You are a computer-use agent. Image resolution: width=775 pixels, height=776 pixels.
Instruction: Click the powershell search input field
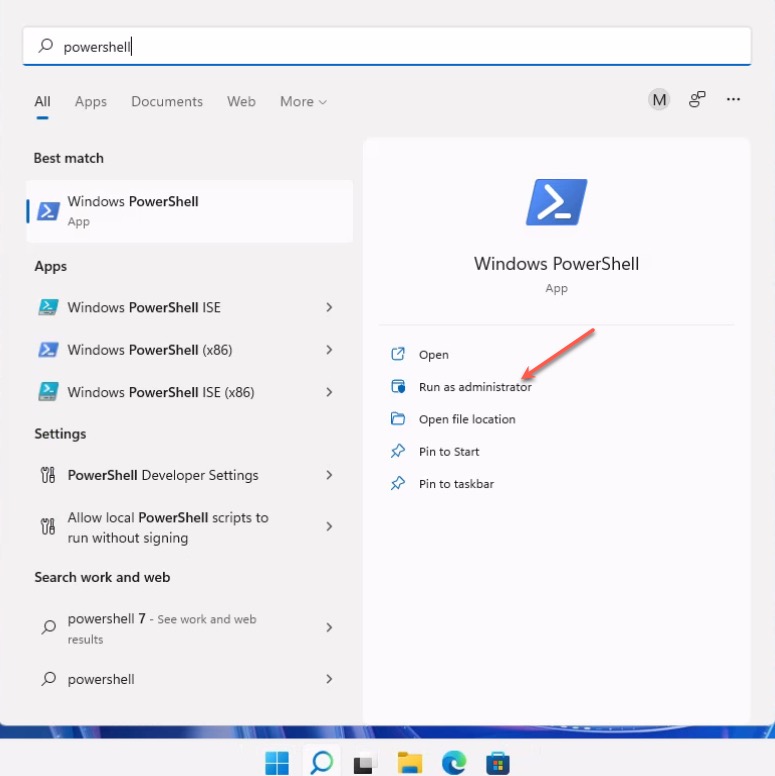[x=387, y=47]
